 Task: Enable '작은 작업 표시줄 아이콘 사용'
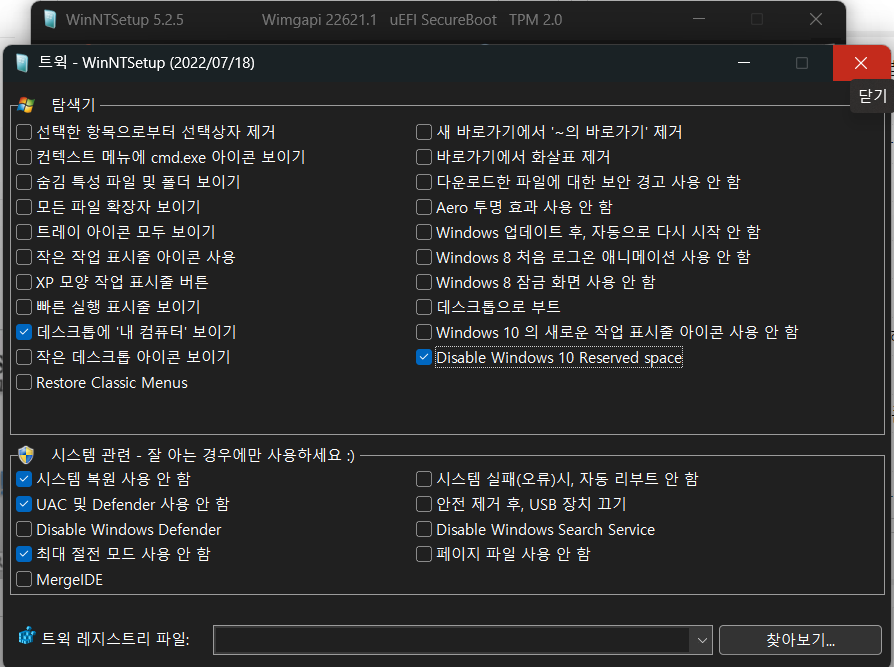[x=24, y=257]
